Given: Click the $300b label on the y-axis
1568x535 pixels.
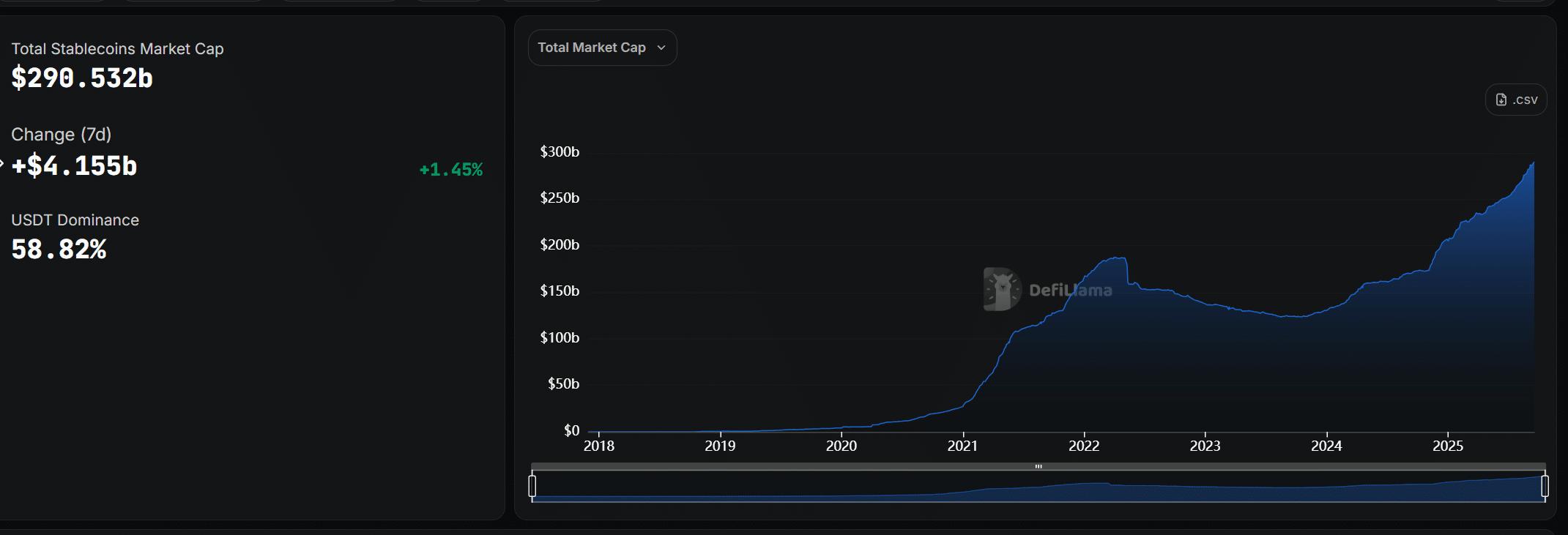Looking at the screenshot, I should [560, 151].
